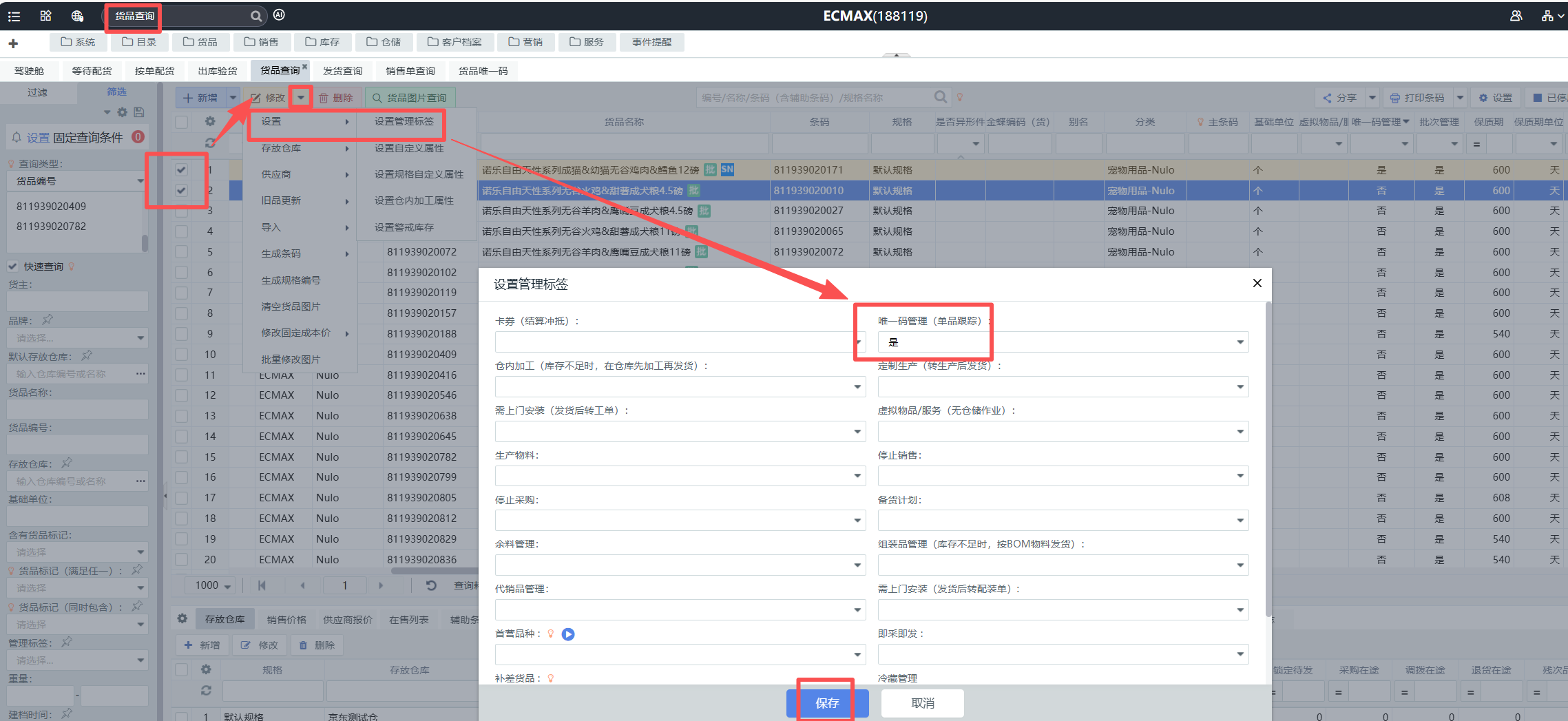Click the plus icon under the main menu
The height and width of the screenshot is (721, 1568).
[13, 43]
